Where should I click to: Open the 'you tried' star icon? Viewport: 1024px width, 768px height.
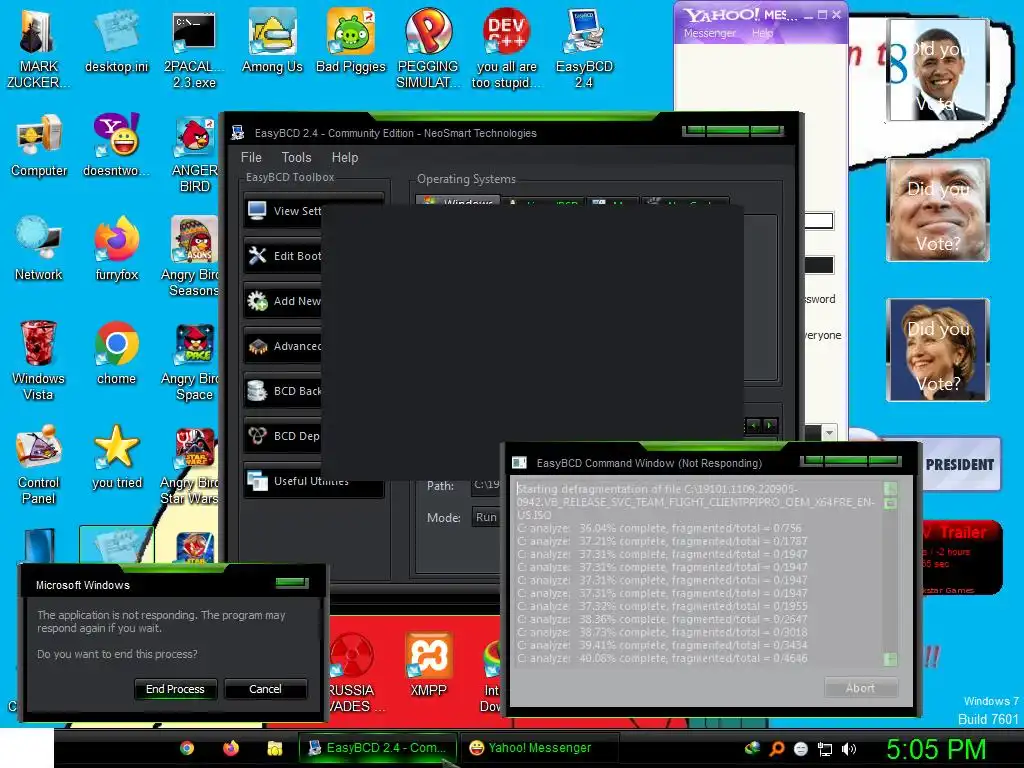[x=116, y=457]
